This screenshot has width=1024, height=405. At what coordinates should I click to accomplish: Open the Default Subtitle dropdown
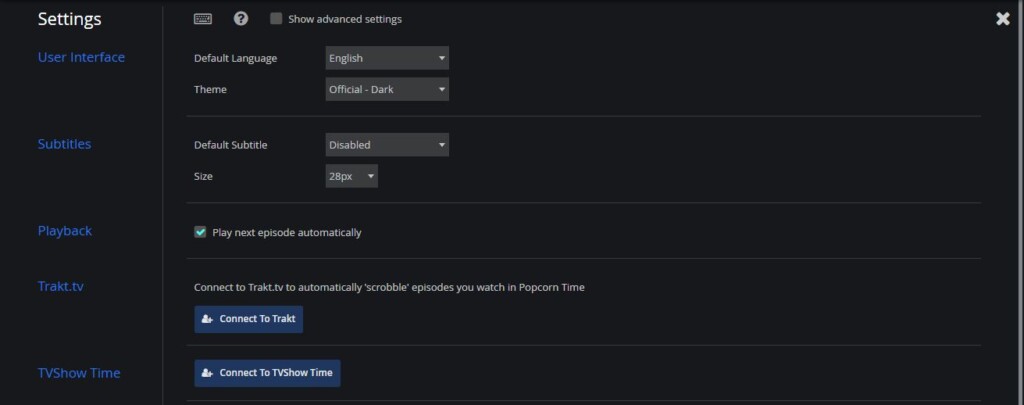click(387, 145)
